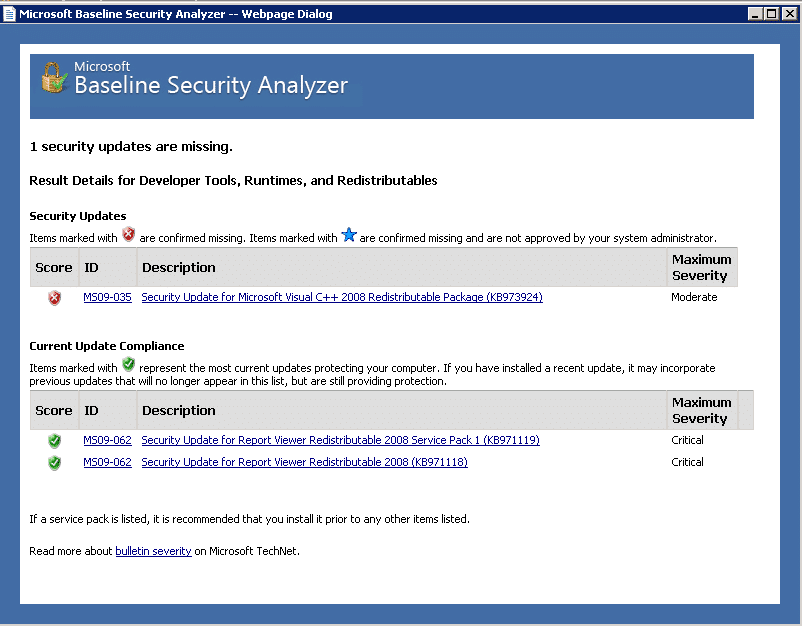Click the dialog page icon in title bar

[x=10, y=14]
